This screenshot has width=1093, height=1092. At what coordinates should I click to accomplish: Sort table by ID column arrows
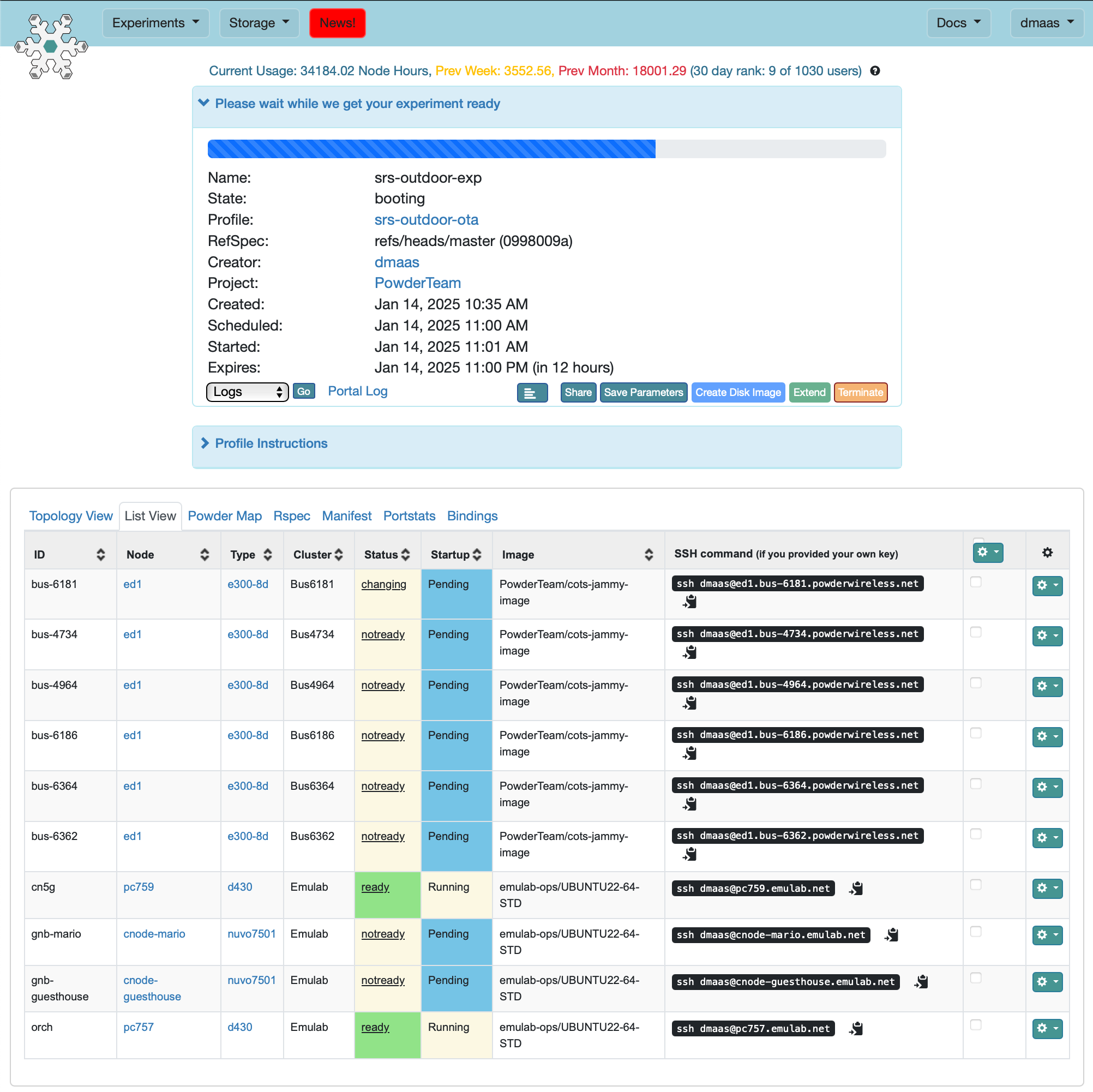(101, 555)
